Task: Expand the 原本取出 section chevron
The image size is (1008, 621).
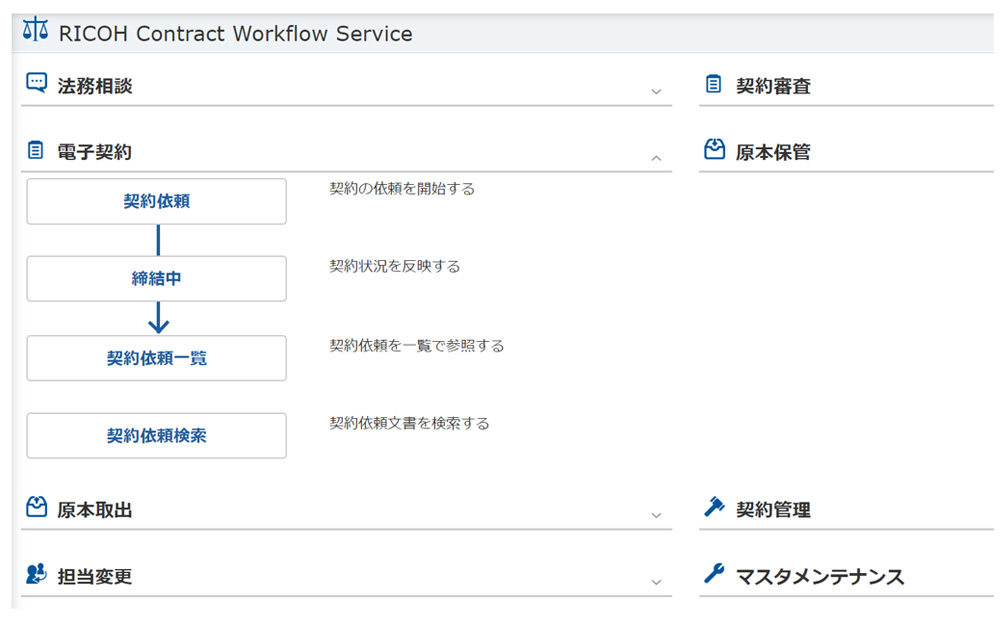Action: click(x=656, y=515)
